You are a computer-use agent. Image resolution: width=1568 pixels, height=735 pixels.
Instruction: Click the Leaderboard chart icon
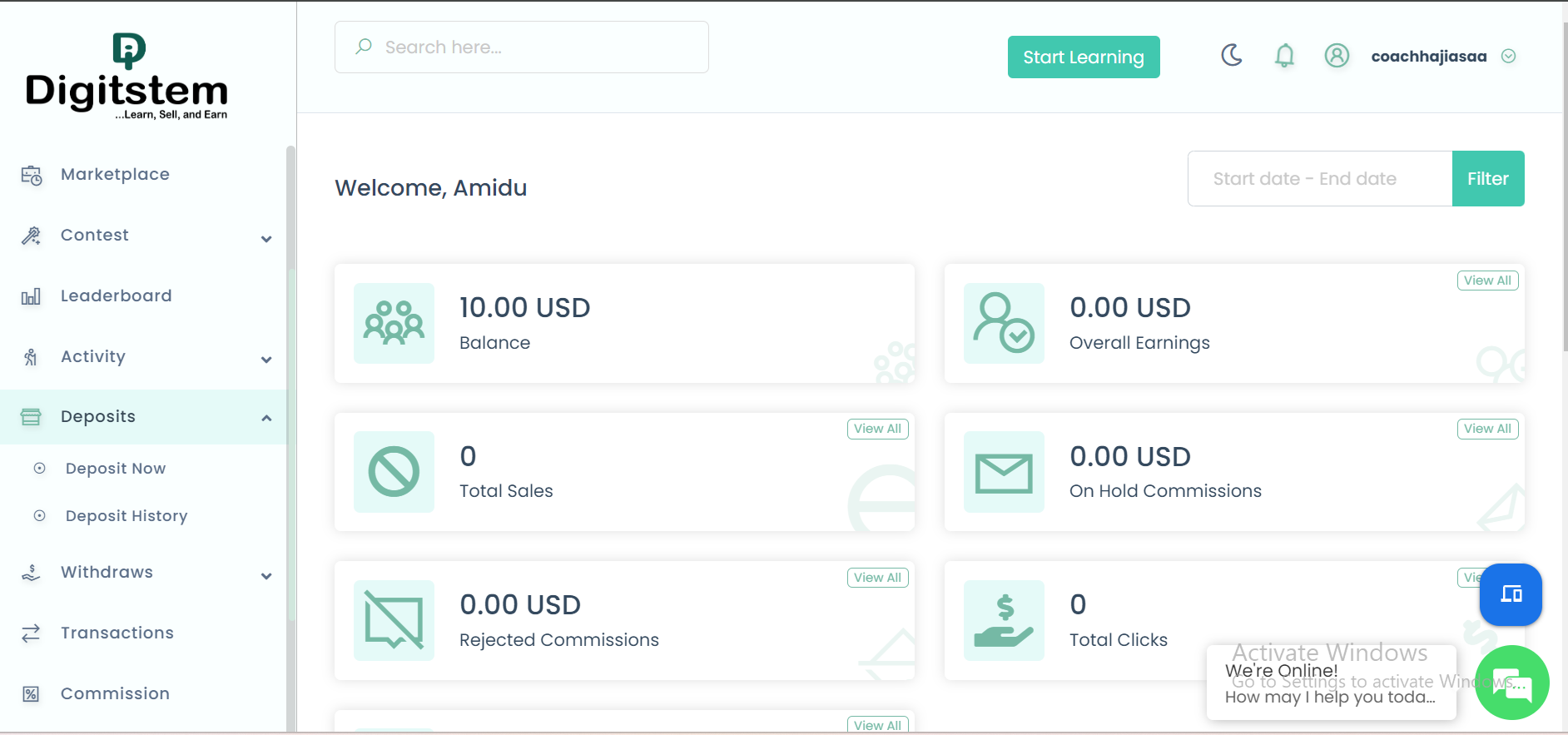click(x=31, y=296)
